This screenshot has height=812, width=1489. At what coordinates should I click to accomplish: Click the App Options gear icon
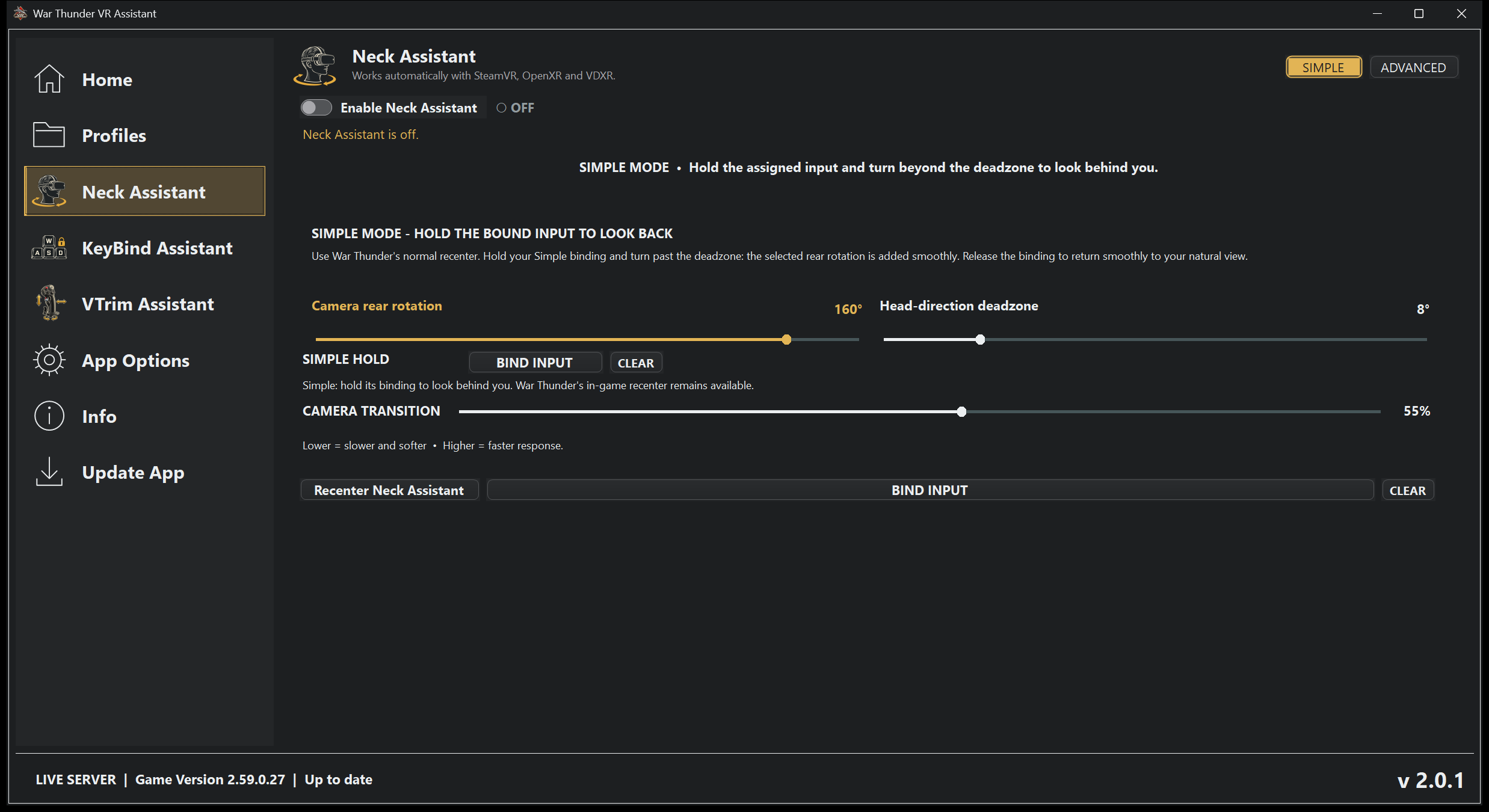pos(49,360)
